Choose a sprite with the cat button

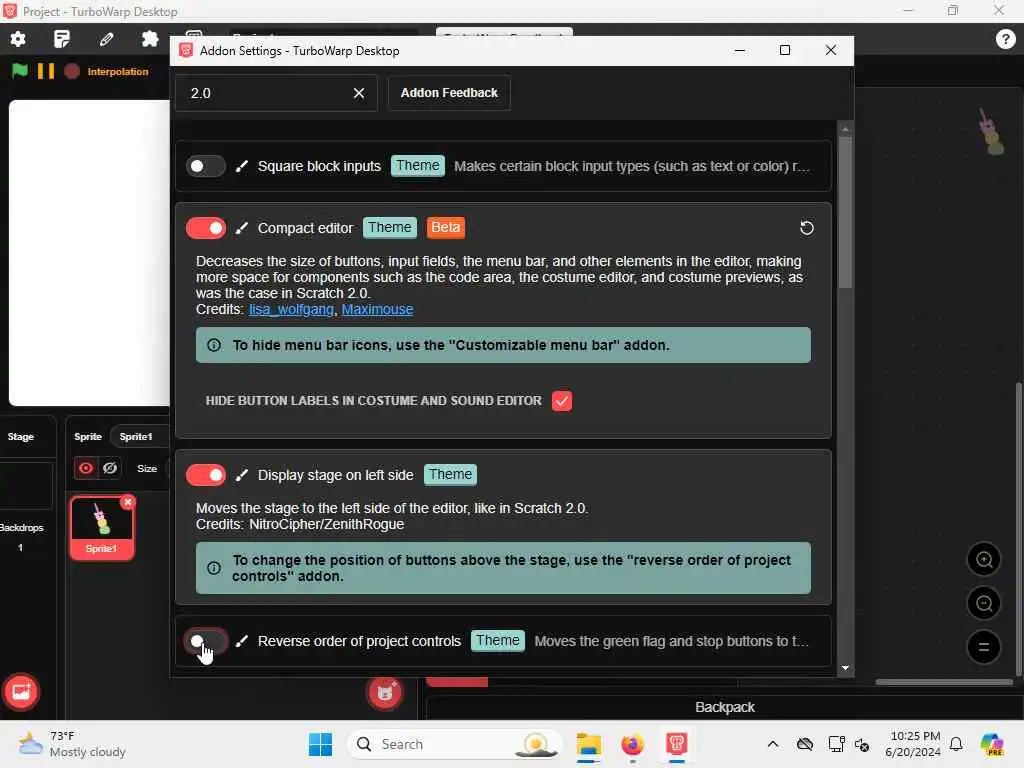tap(385, 692)
